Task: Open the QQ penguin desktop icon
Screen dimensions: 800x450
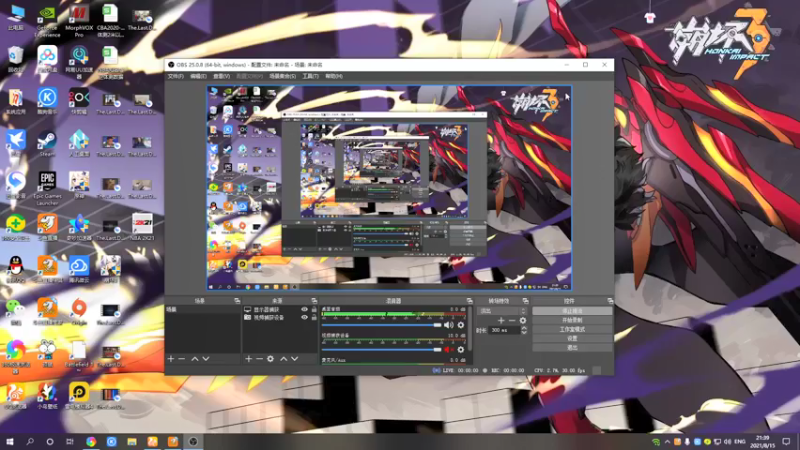Action: [16, 269]
